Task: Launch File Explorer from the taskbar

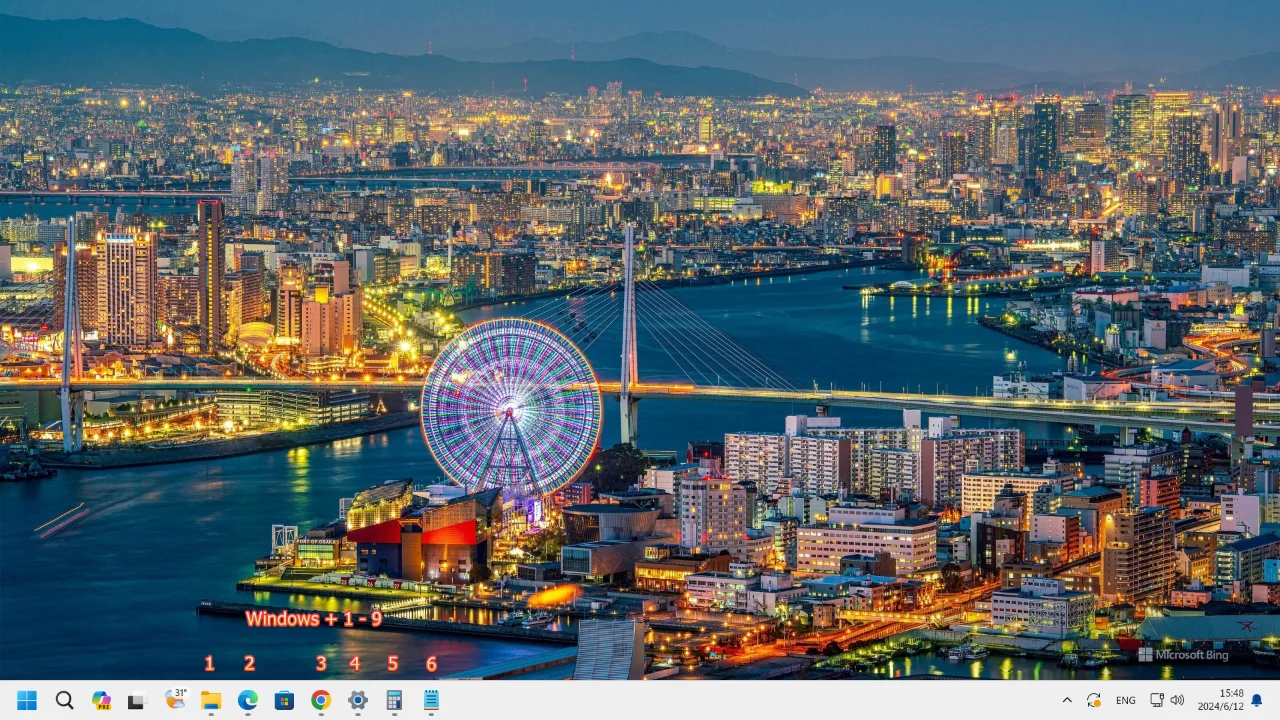Action: [x=211, y=700]
